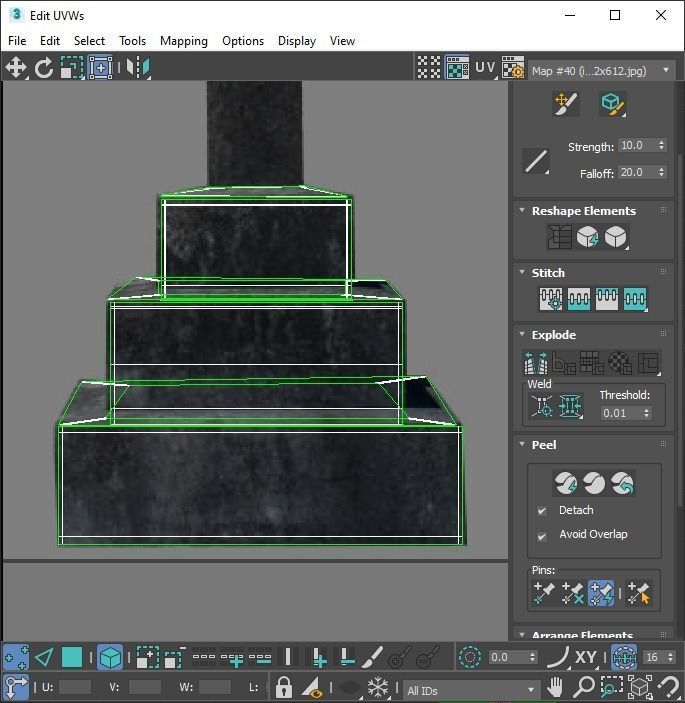Select the Freeform Mode tool
This screenshot has height=703, width=685.
click(100, 68)
